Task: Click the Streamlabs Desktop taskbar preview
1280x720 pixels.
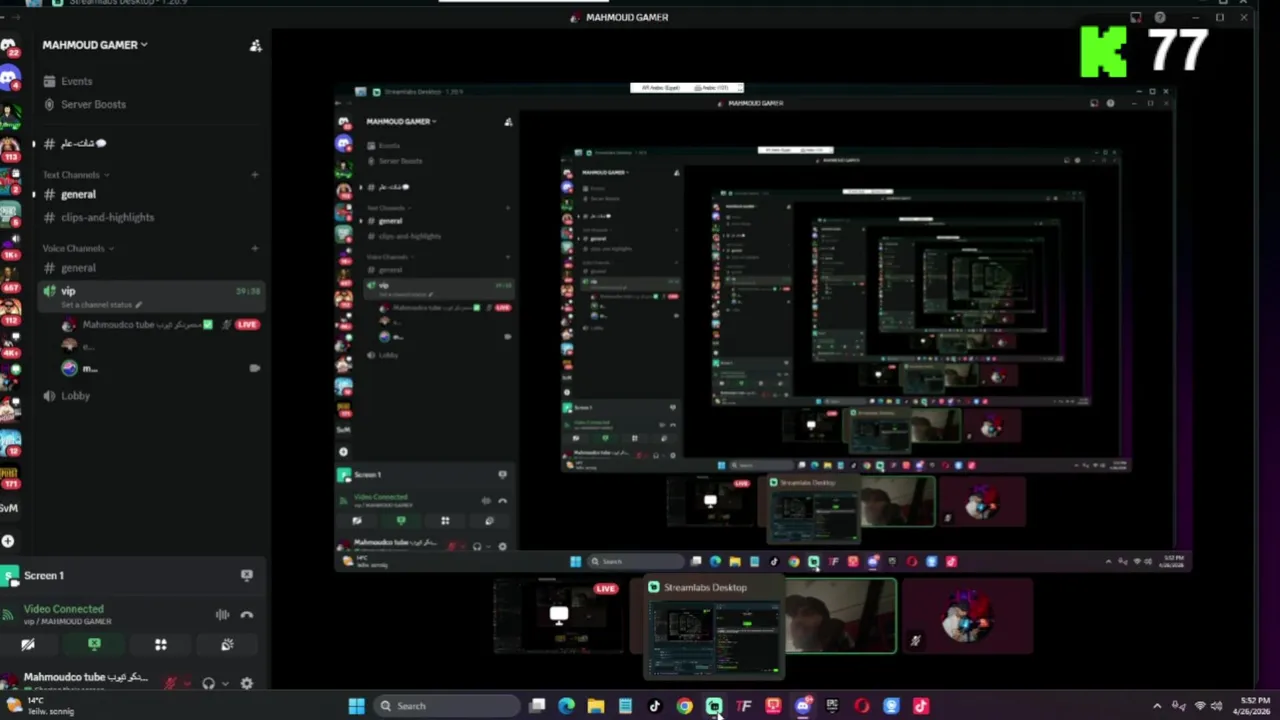Action: (713, 628)
